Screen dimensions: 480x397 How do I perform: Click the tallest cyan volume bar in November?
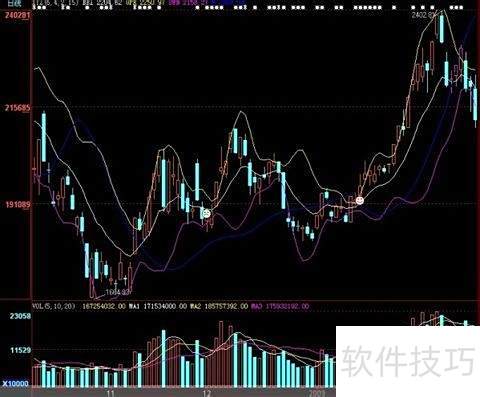coord(164,358)
